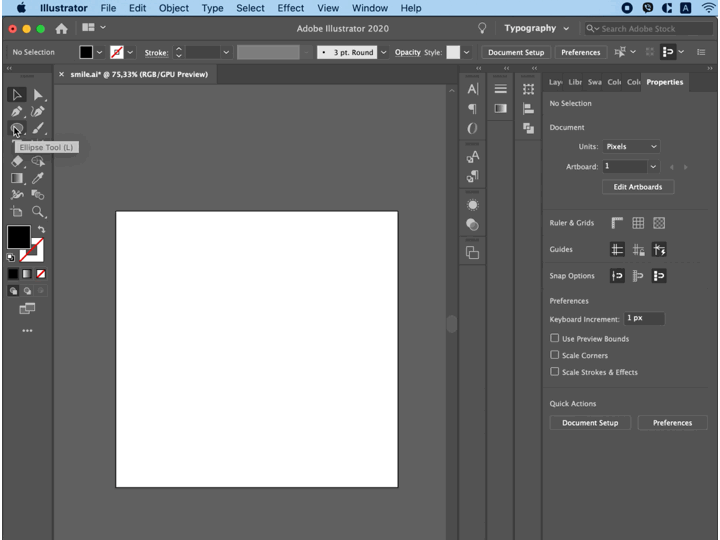Choose the Pen tool
Image resolution: width=720 pixels, height=540 pixels.
pos(17,112)
